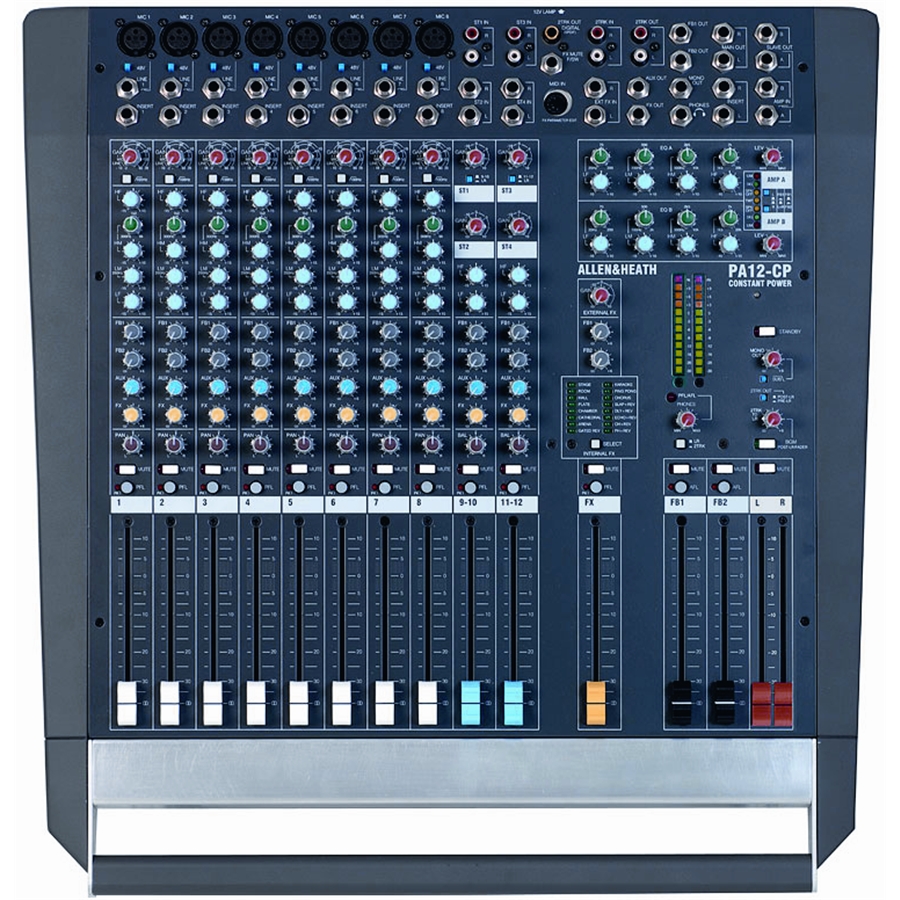Click the orange FX send knob on channel 5
The height and width of the screenshot is (900, 900).
coord(302,414)
